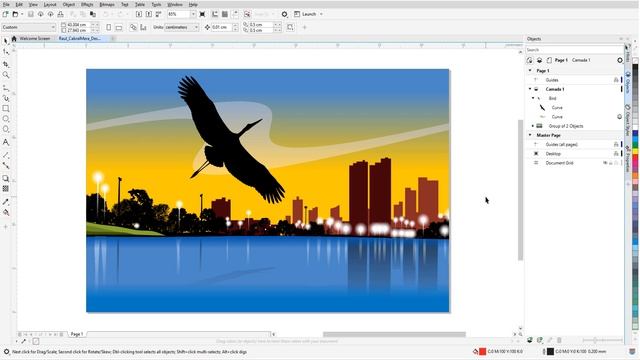
Task: Click the Open file icon
Action: point(16,14)
